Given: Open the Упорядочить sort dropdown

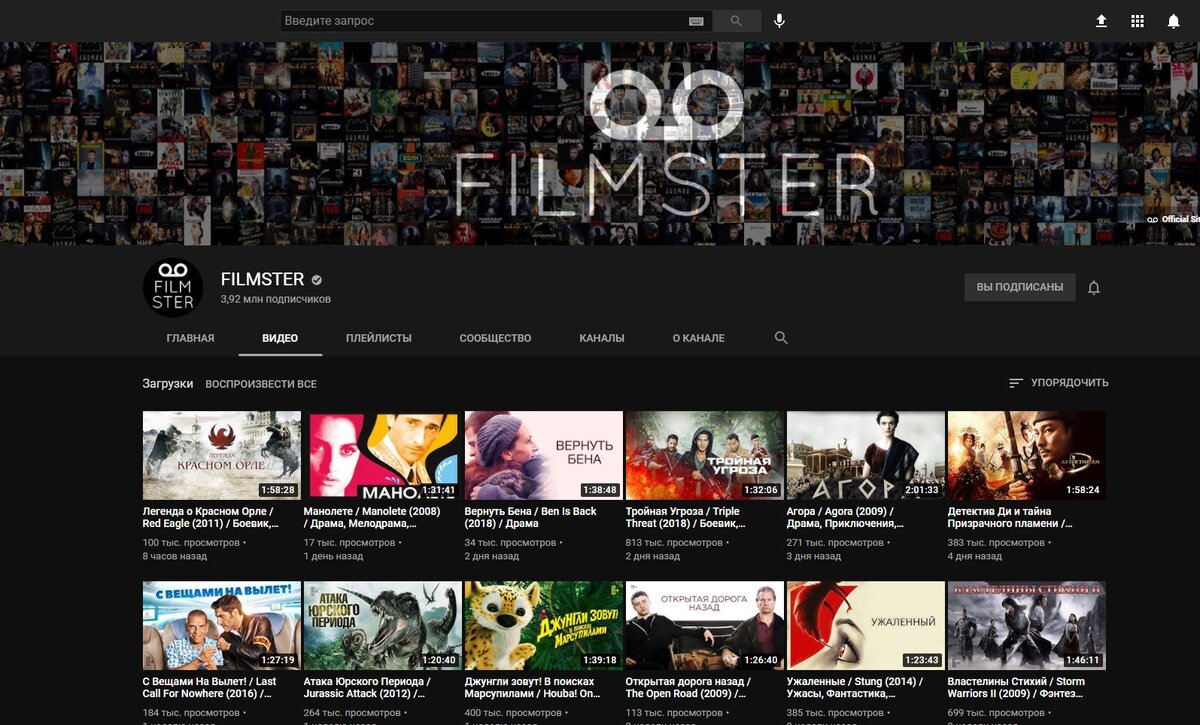Looking at the screenshot, I should click(1058, 383).
